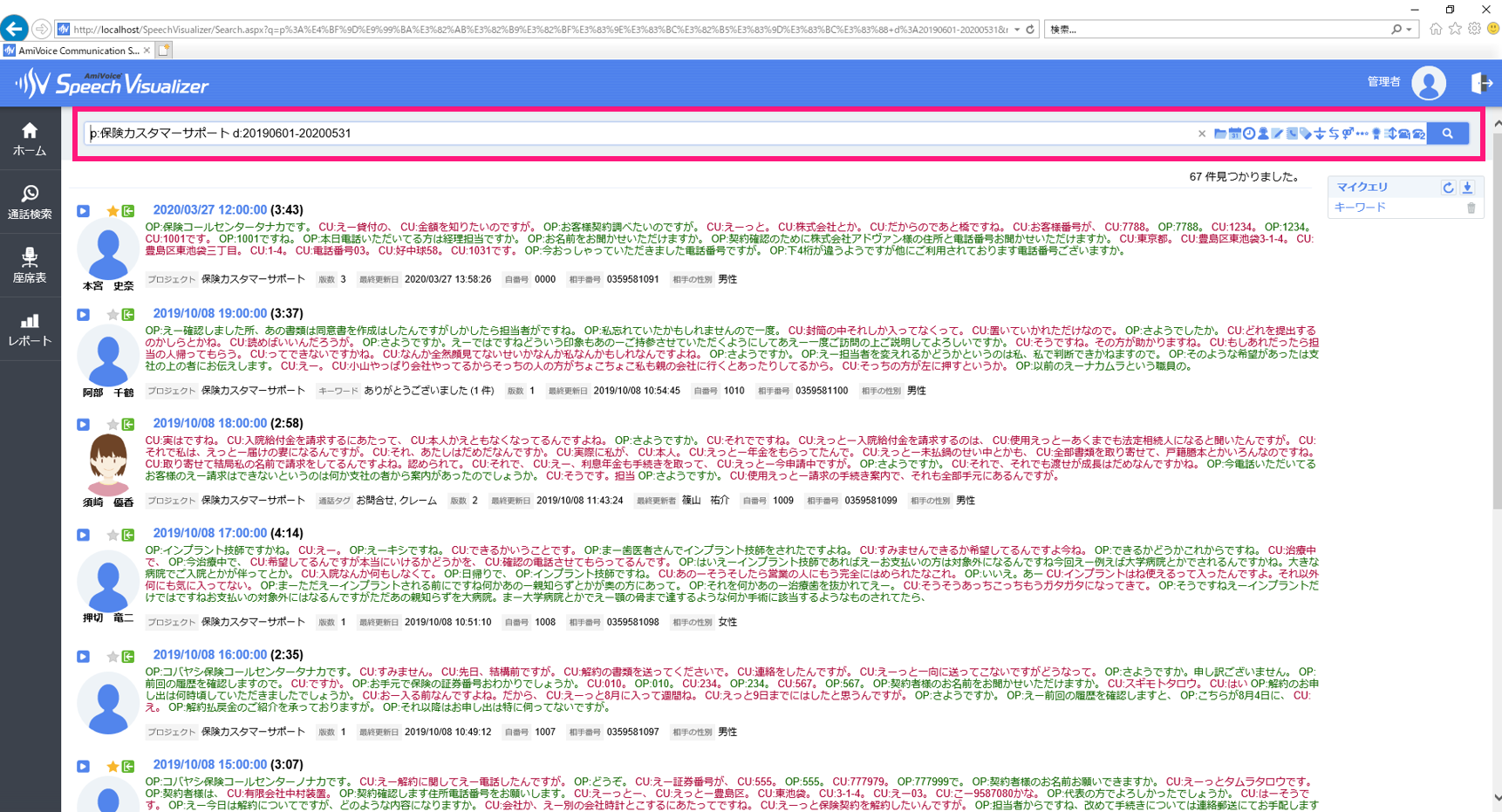Open call link 2019/10/08 18:00:00
Screen dimensions: 1502x812
click(209, 423)
